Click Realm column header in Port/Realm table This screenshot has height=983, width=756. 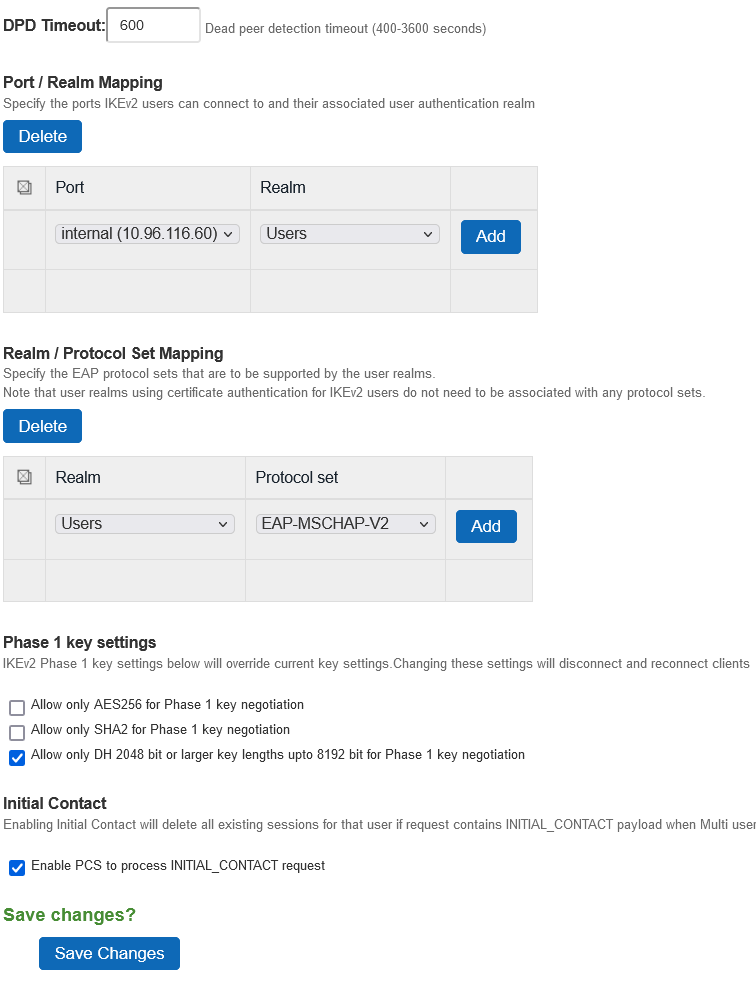[x=283, y=187]
